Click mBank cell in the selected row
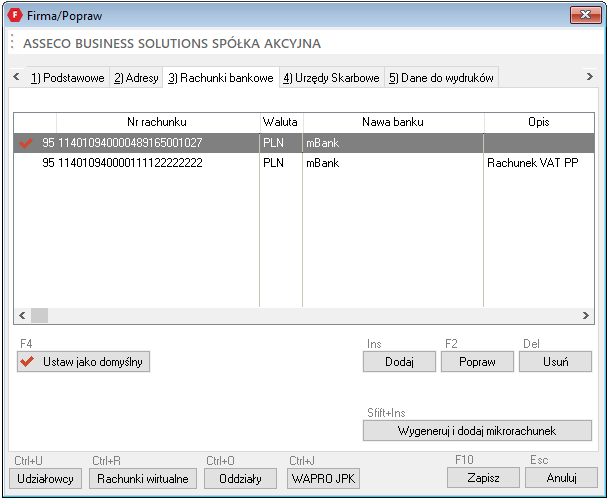Image resolution: width=607 pixels, height=499 pixels. point(393,143)
